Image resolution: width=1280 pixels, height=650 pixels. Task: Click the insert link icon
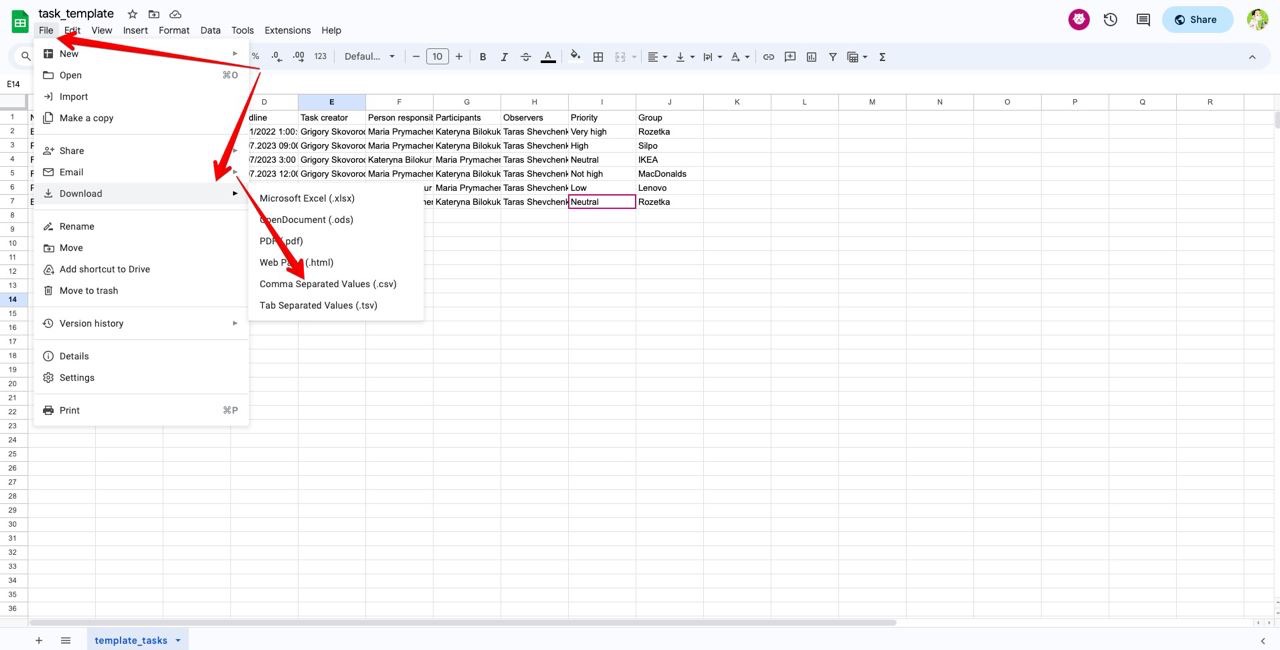pyautogui.click(x=768, y=57)
